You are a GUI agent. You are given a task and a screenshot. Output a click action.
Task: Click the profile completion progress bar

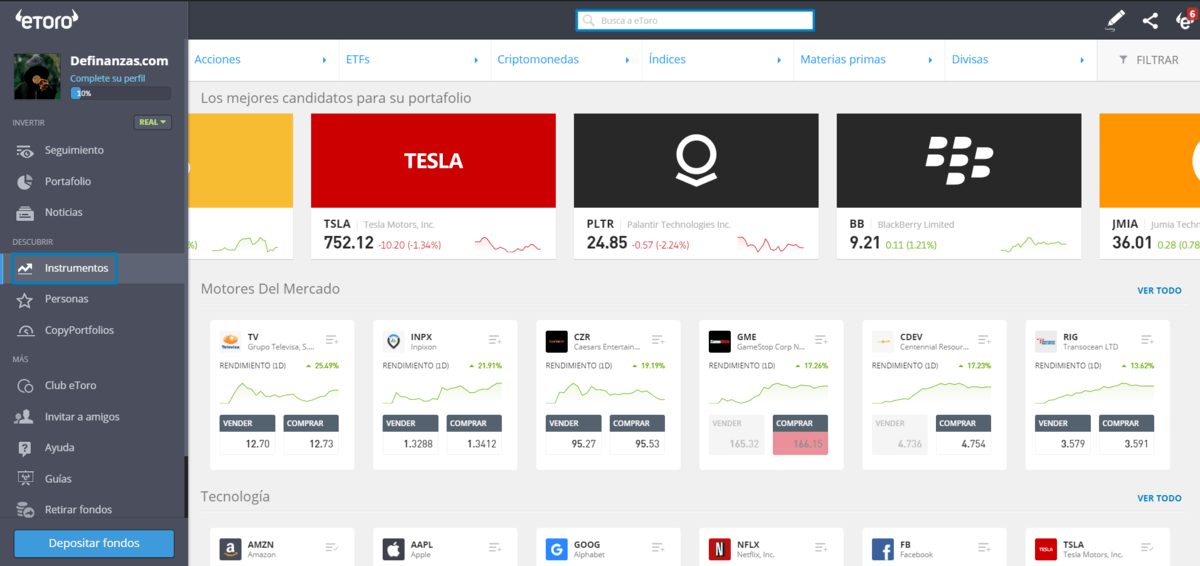[x=120, y=93]
